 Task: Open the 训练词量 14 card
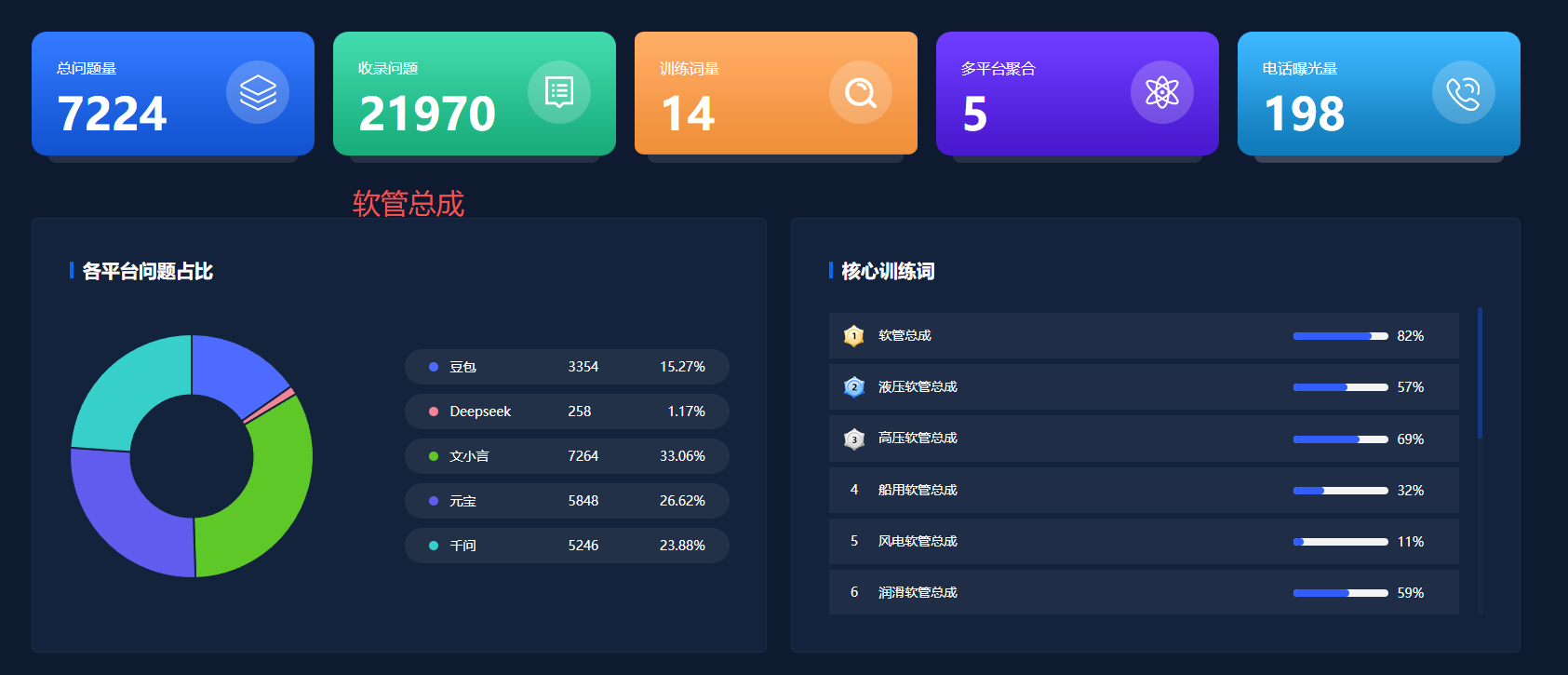click(776, 93)
